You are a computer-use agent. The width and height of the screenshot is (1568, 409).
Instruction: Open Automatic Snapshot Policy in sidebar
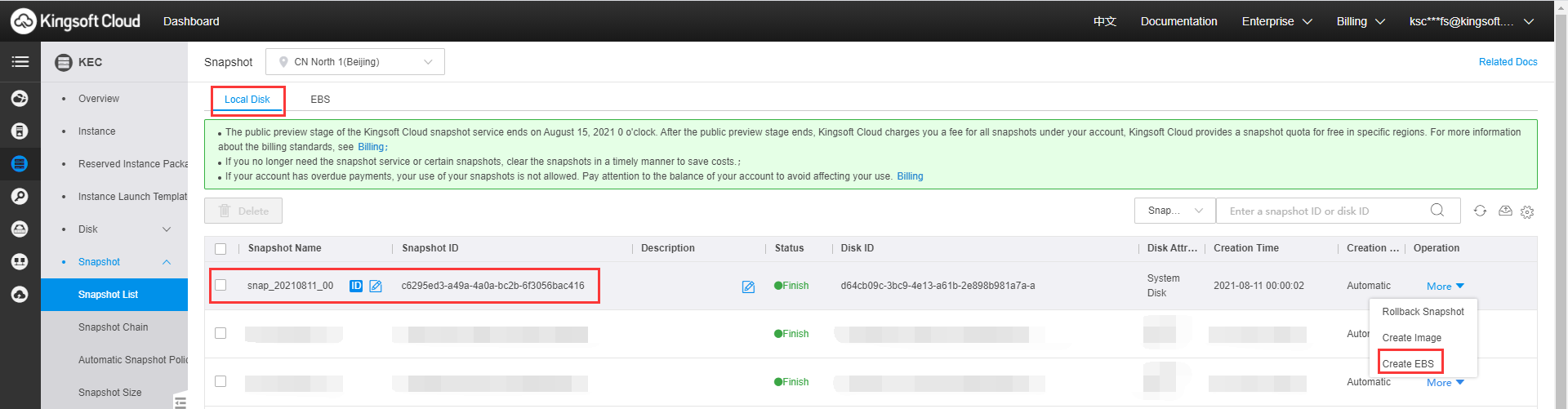[132, 360]
